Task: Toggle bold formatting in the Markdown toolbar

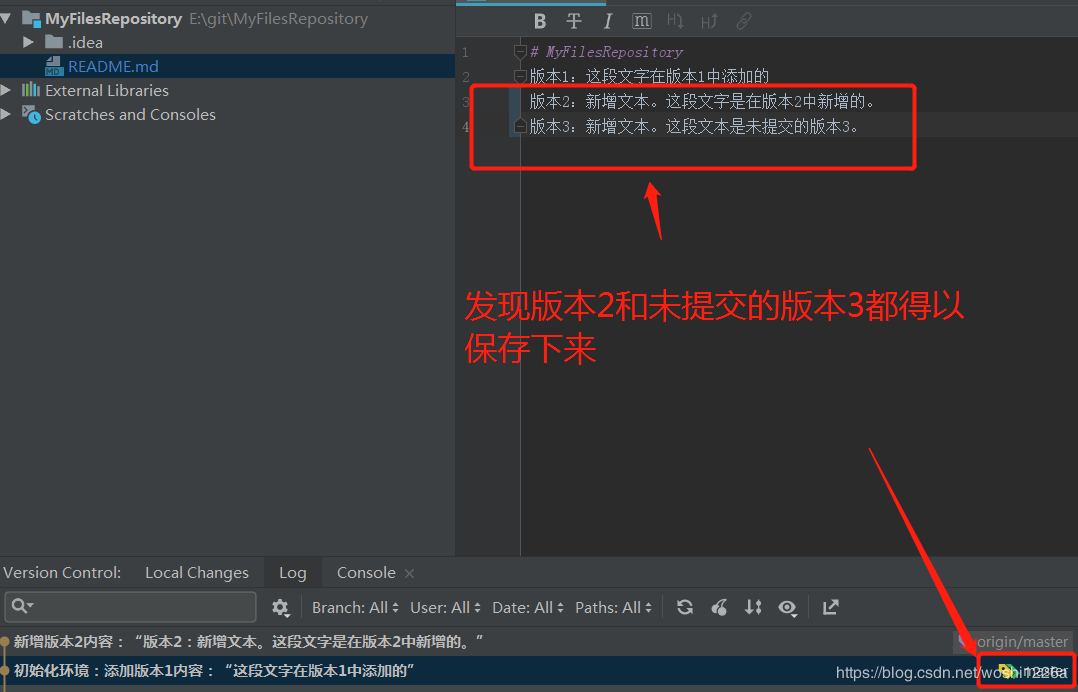Action: click(x=540, y=20)
